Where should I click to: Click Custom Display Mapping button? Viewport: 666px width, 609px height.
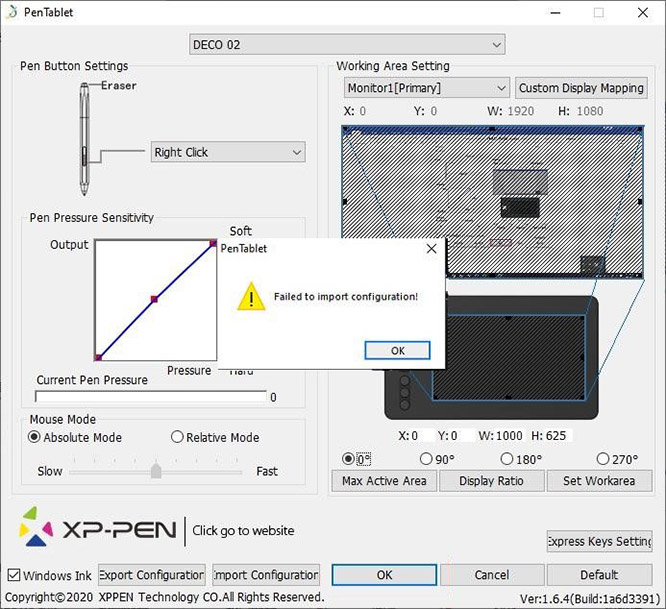pyautogui.click(x=581, y=88)
